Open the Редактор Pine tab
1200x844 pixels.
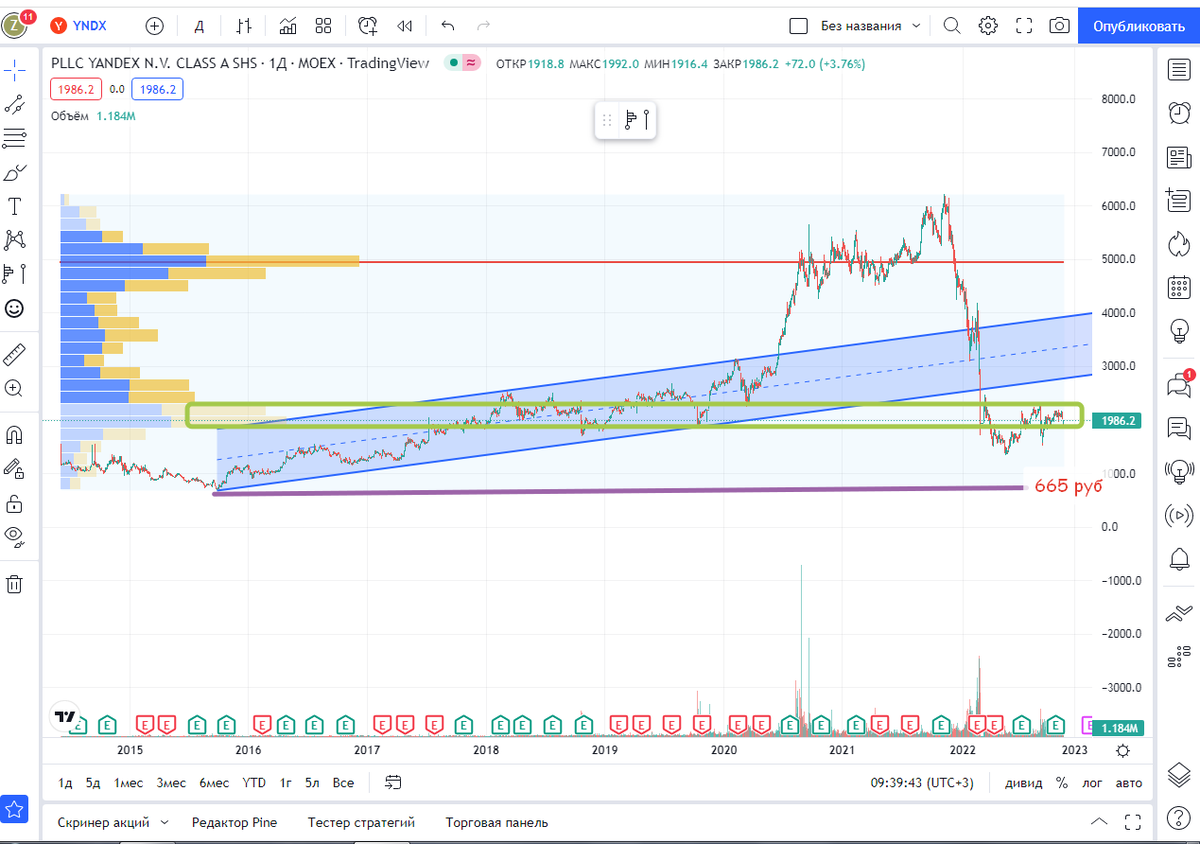pos(234,822)
